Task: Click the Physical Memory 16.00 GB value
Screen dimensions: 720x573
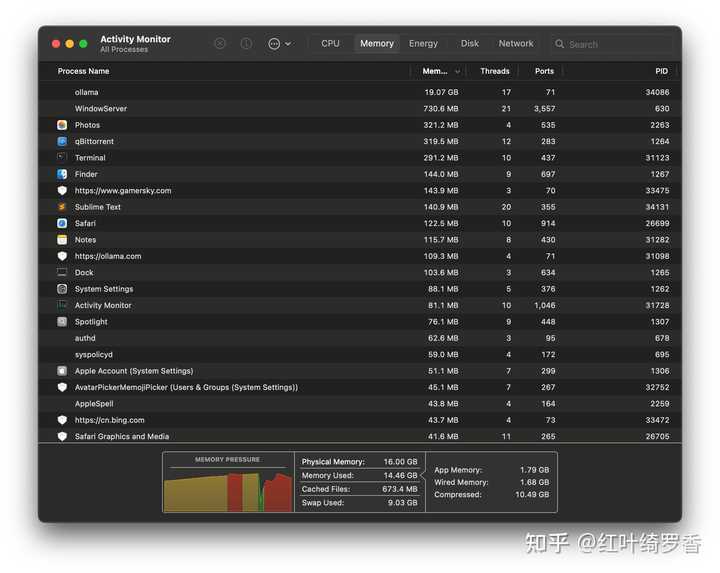Action: (x=400, y=462)
